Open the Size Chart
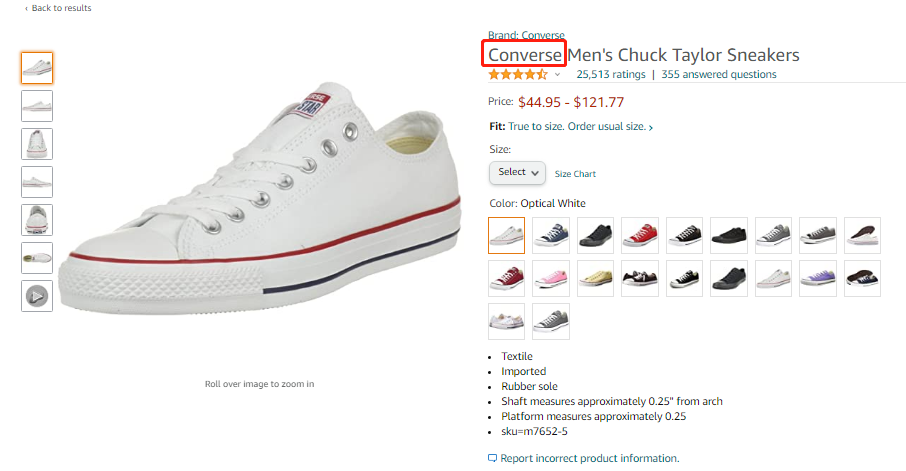 coord(575,174)
